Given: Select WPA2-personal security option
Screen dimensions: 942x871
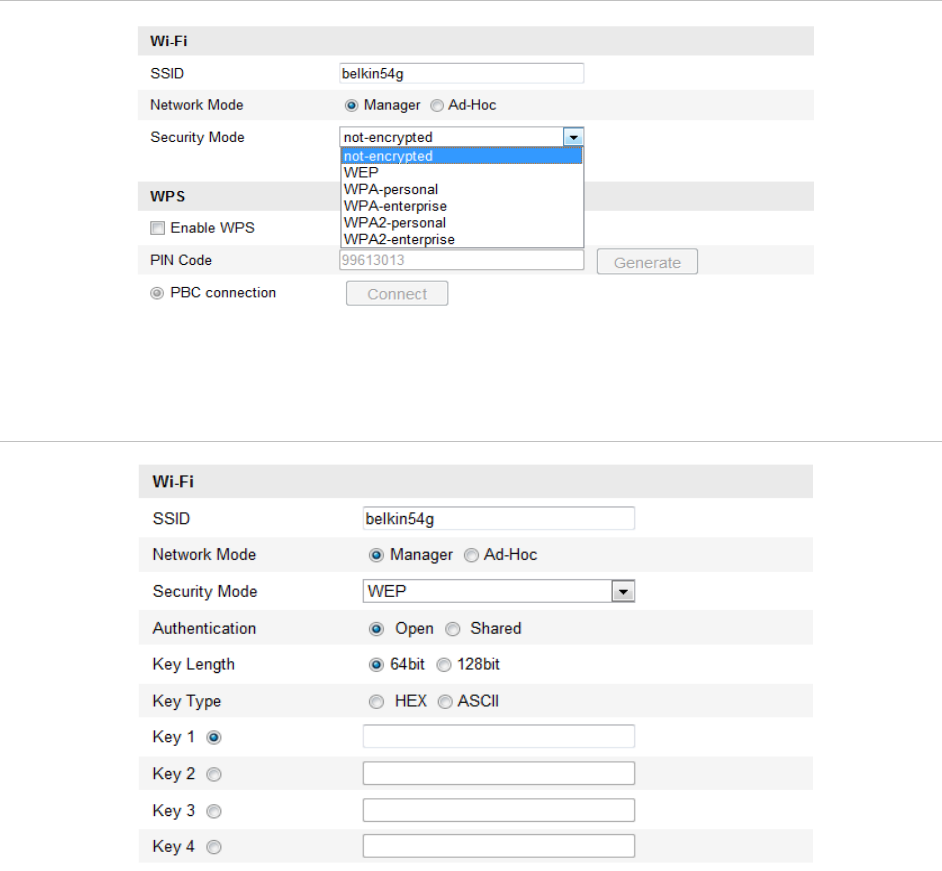Looking at the screenshot, I should pos(461,223).
